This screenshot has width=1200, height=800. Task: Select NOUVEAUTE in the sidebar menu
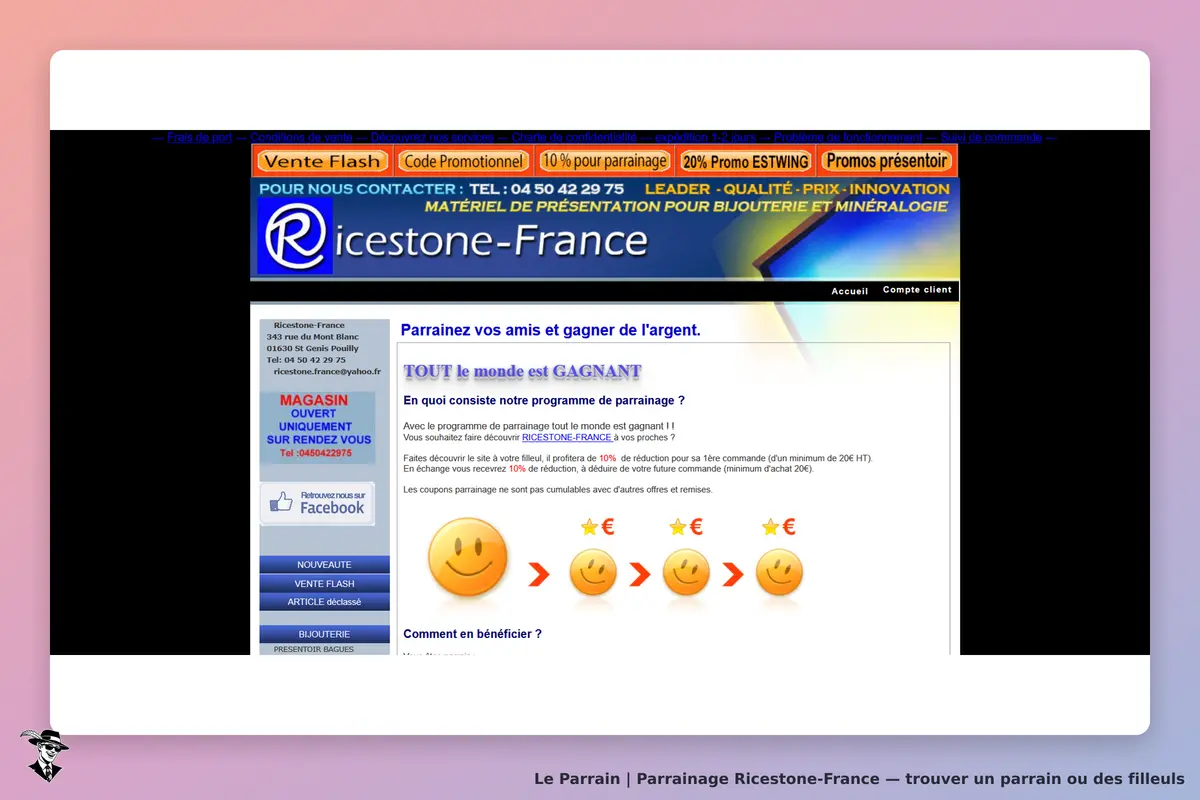pyautogui.click(x=324, y=565)
